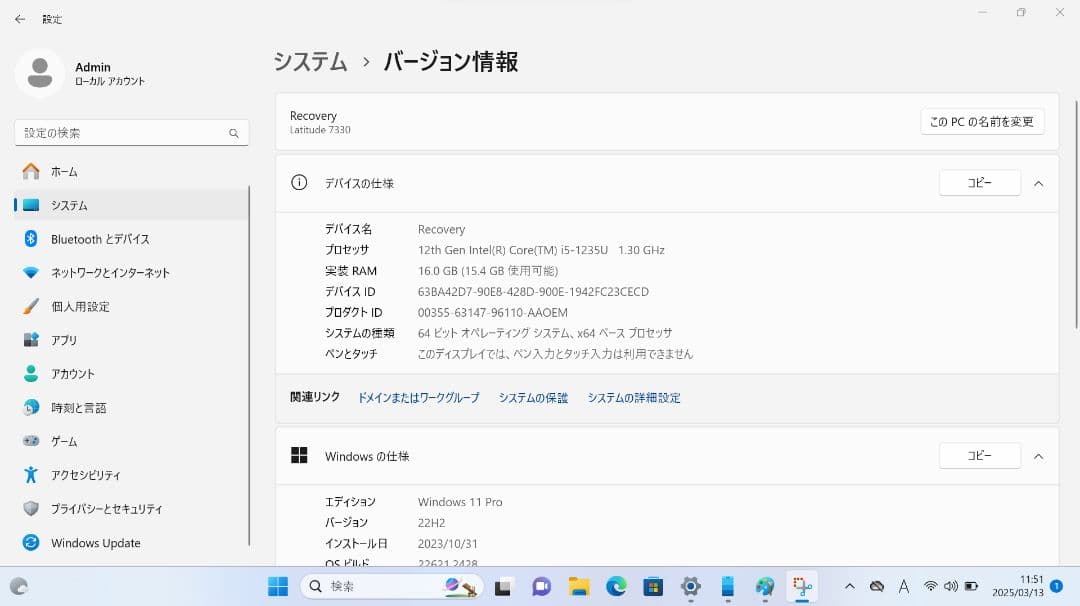1080x606 pixels.
Task: Open Windows Update in the sidebar
Action: click(x=95, y=542)
